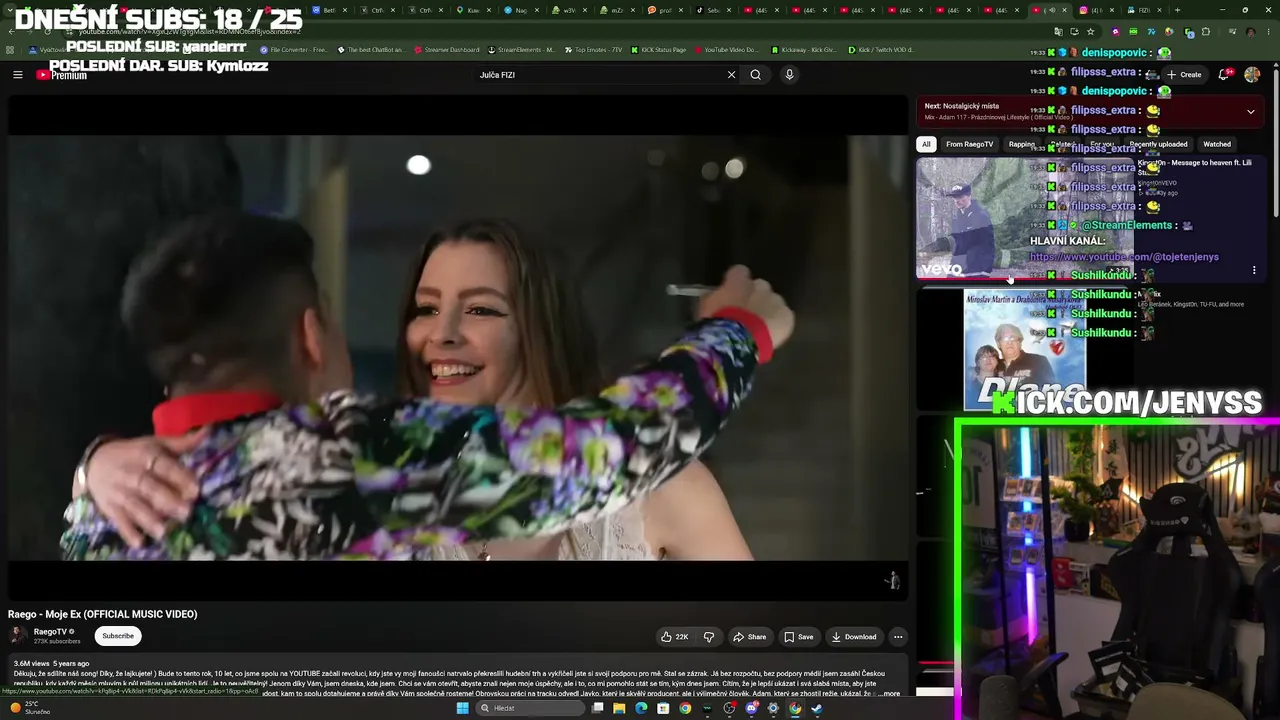Screen dimensions: 1280x720
Task: Click the taskbar Hledat search box
Action: [529, 708]
